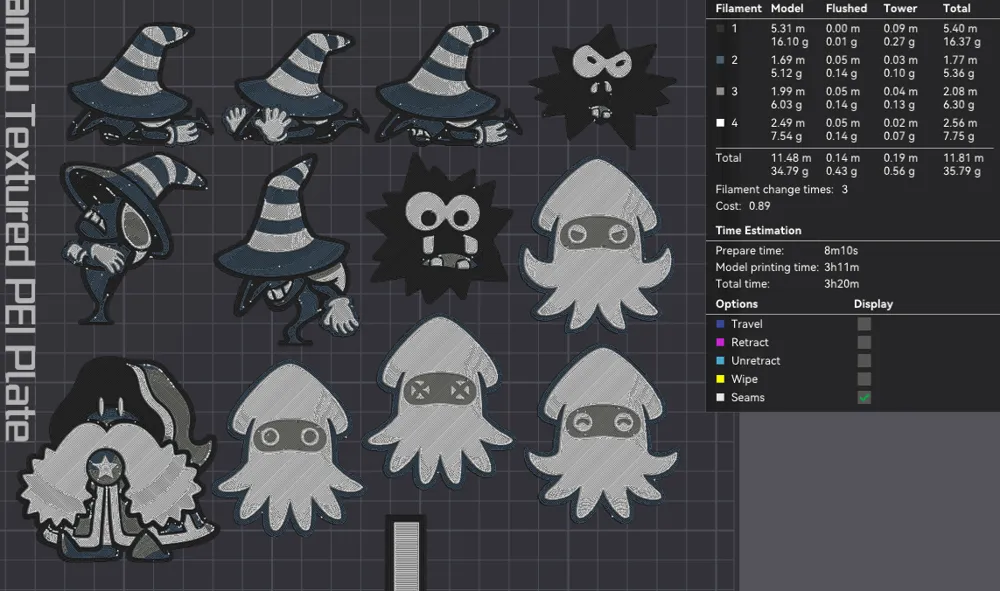
Task: Enable the Travel display checkbox
Action: pyautogui.click(x=864, y=324)
